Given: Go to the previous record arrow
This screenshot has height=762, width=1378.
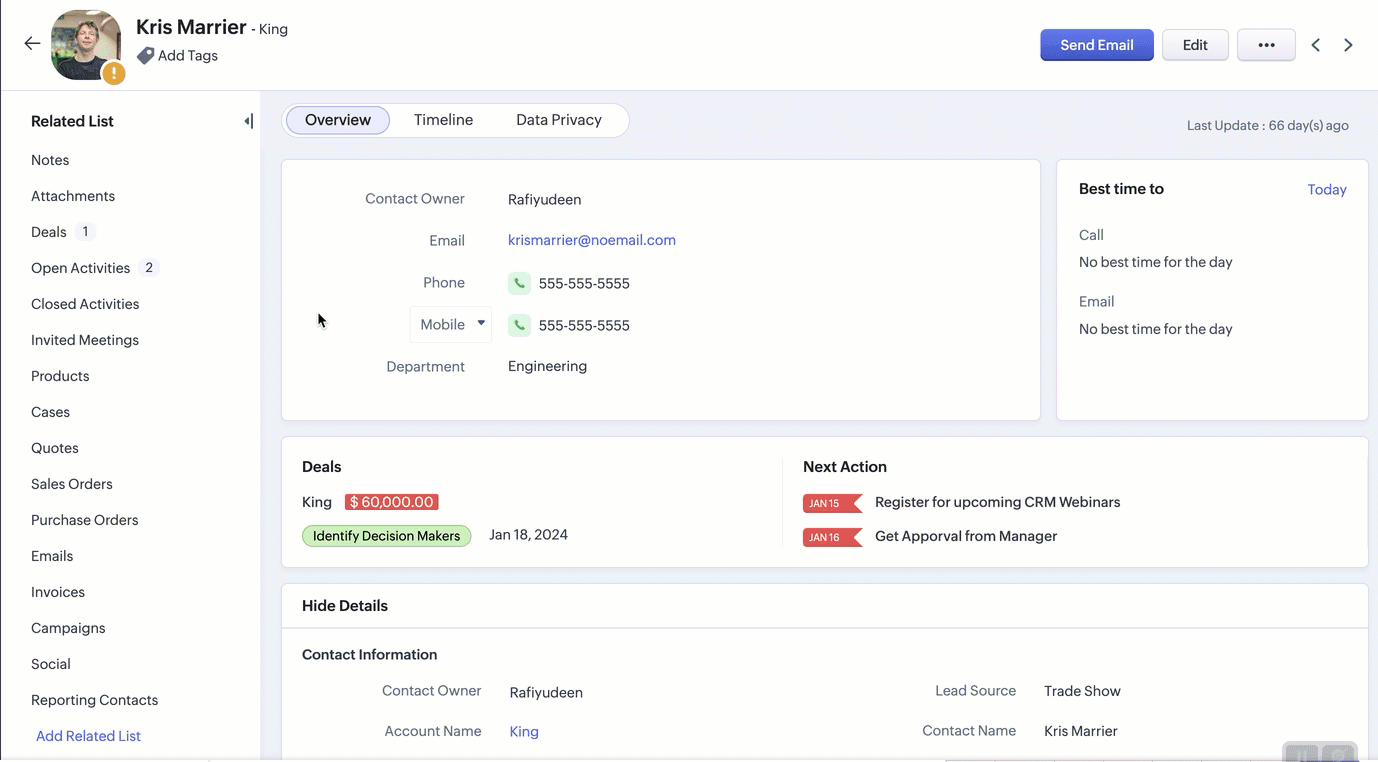Looking at the screenshot, I should 1316,45.
